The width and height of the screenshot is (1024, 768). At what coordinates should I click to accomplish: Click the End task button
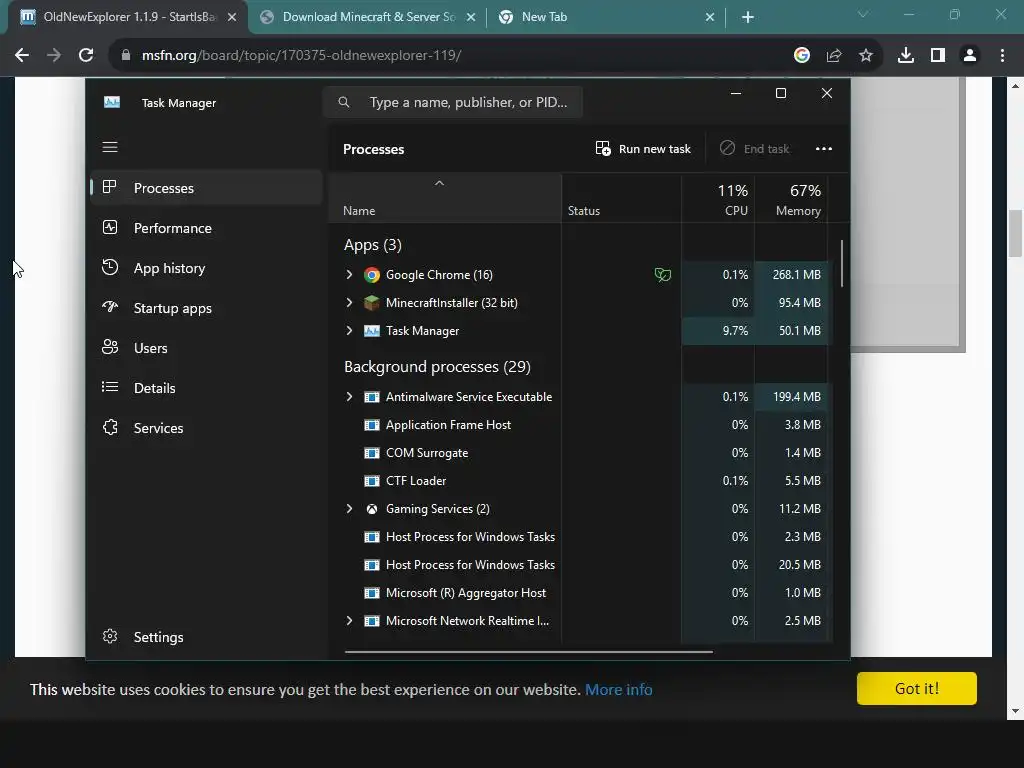coord(754,149)
